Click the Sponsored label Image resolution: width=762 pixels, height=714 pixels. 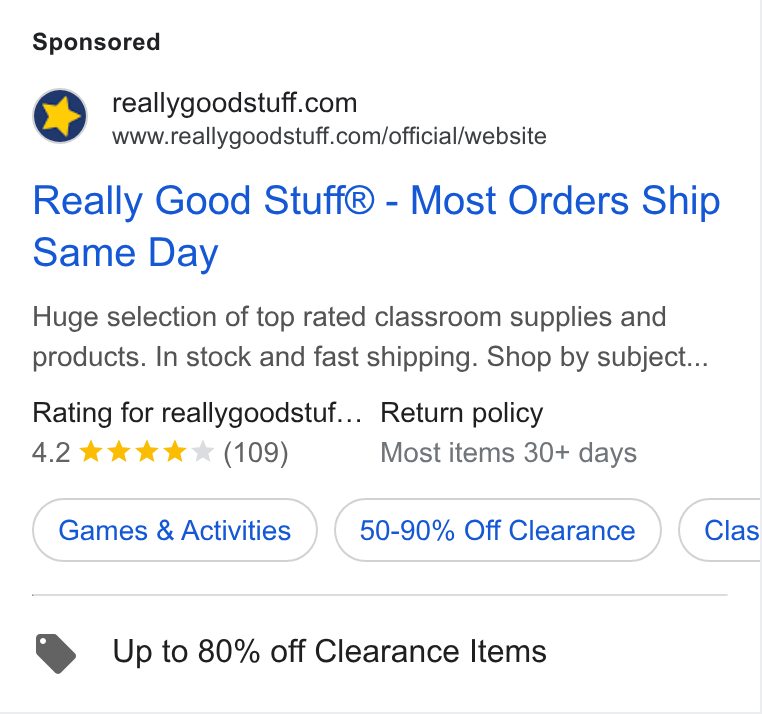click(96, 42)
